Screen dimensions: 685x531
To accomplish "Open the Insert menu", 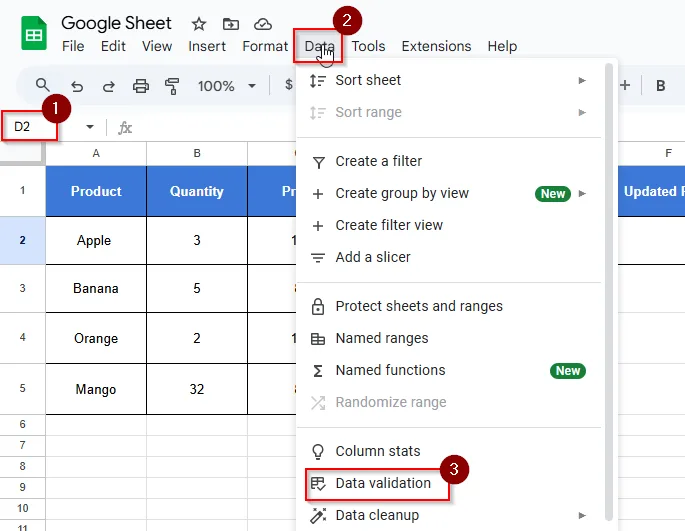I will pos(207,46).
